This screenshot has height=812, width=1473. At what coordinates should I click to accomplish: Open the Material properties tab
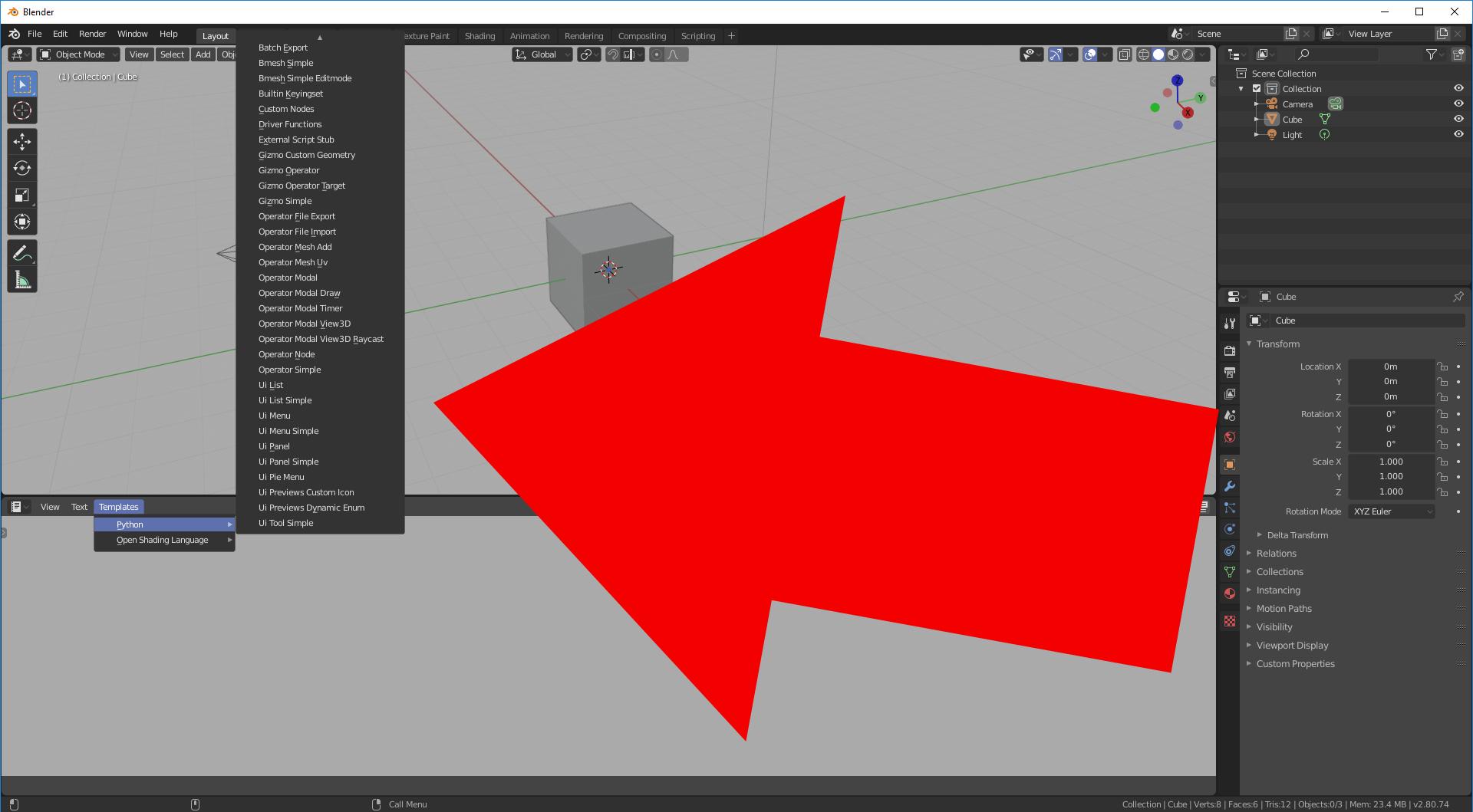(1230, 593)
